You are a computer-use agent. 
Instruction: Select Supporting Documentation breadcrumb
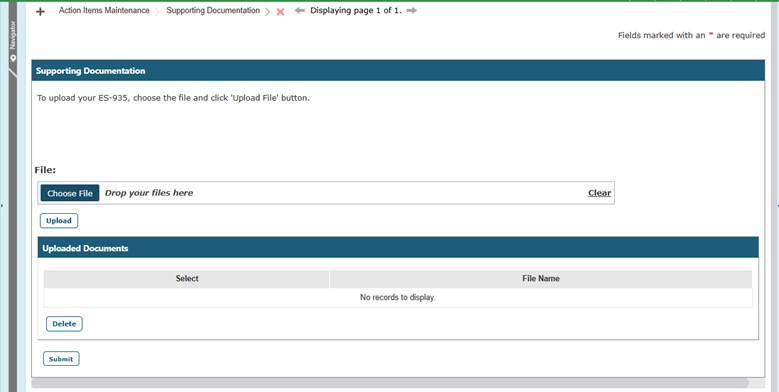(213, 10)
